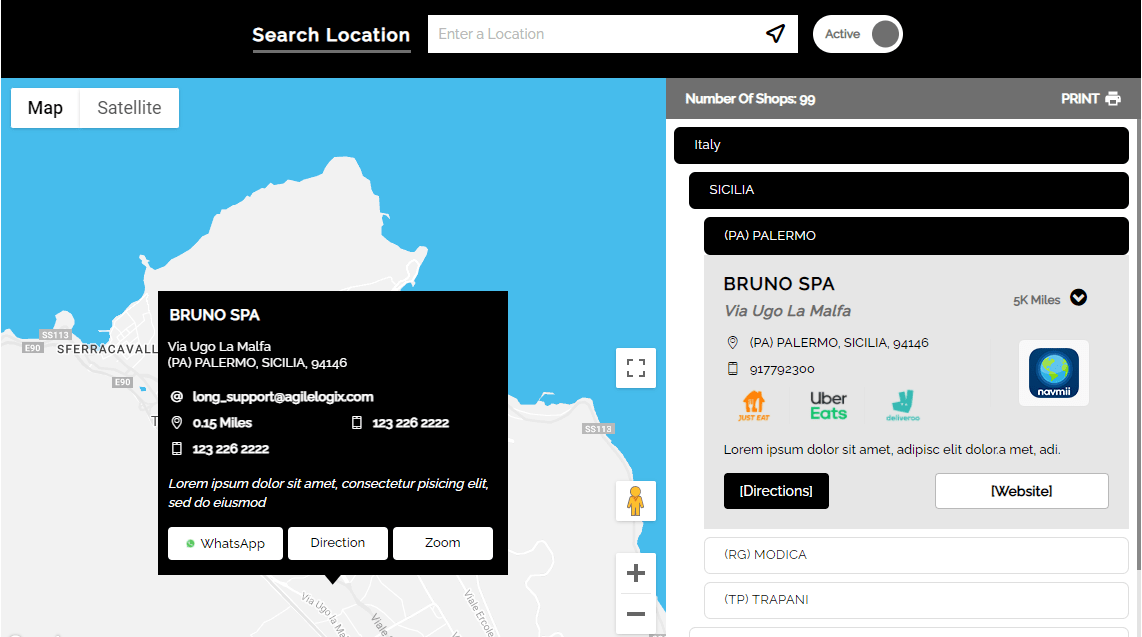Select the Map view tab
1142x637 pixels.
(45, 108)
